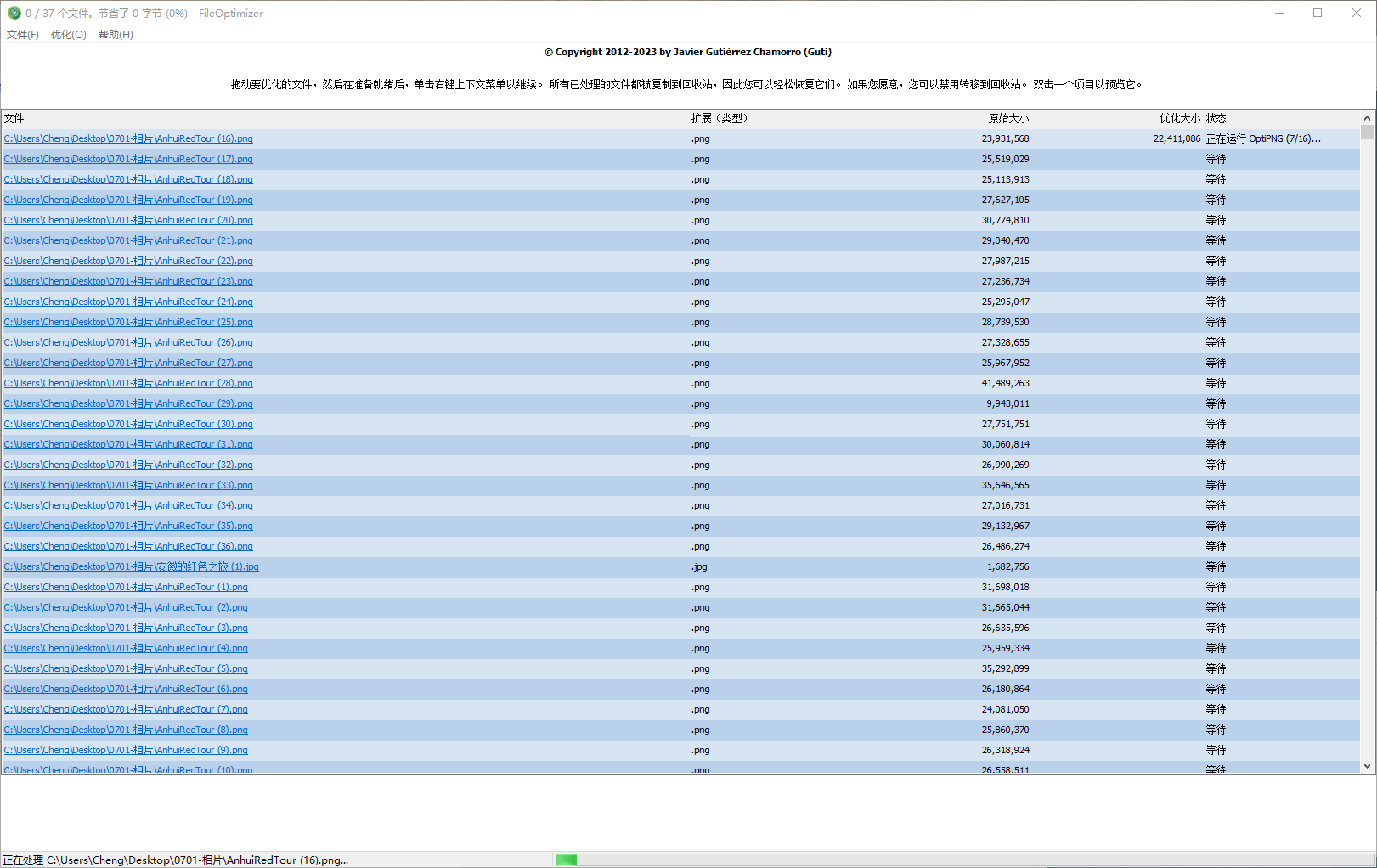This screenshot has width=1377, height=868.
Task: Open the 帮助(H) menu
Action: pos(116,35)
